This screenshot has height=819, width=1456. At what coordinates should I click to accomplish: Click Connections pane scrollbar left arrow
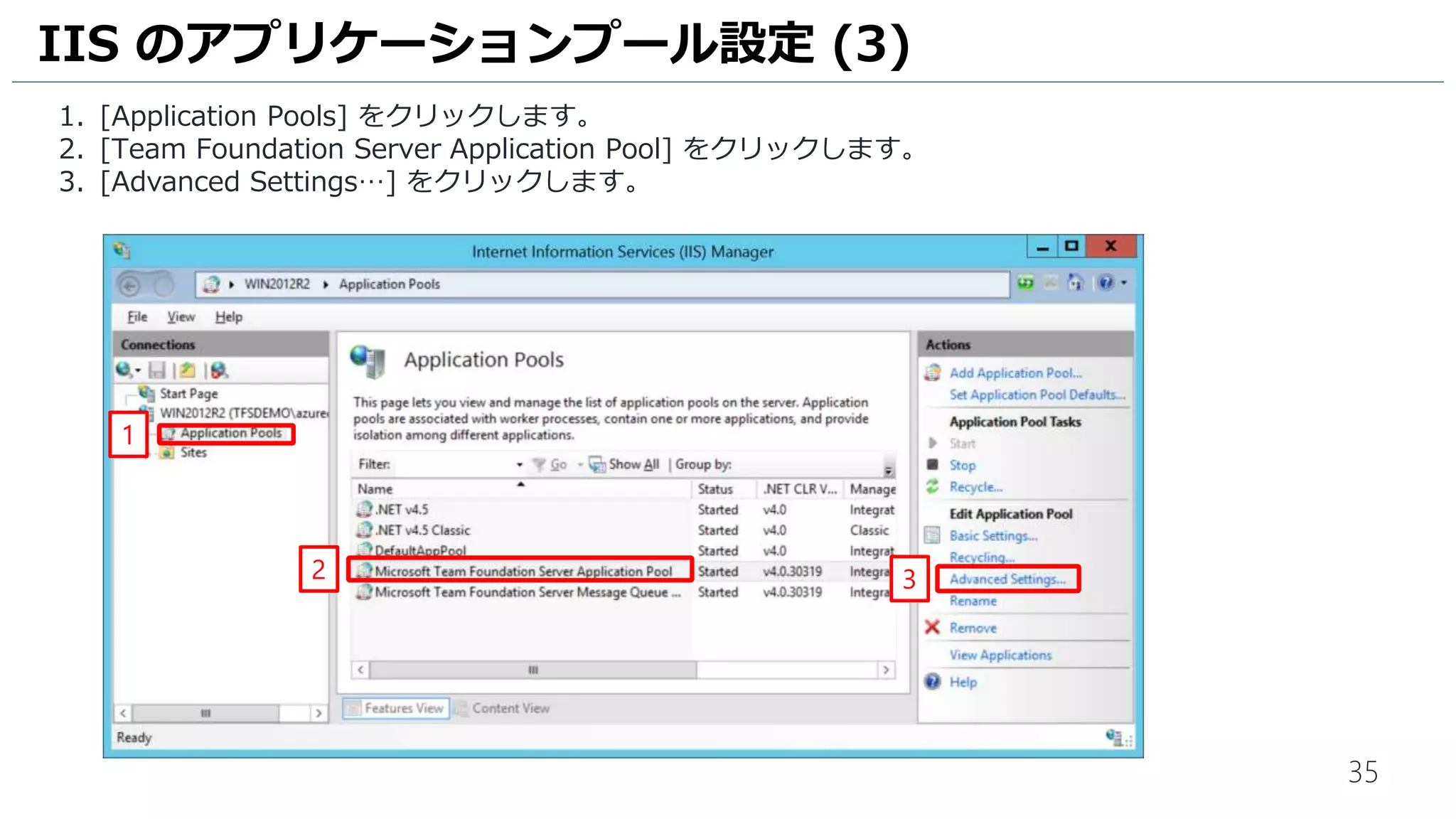pos(124,713)
